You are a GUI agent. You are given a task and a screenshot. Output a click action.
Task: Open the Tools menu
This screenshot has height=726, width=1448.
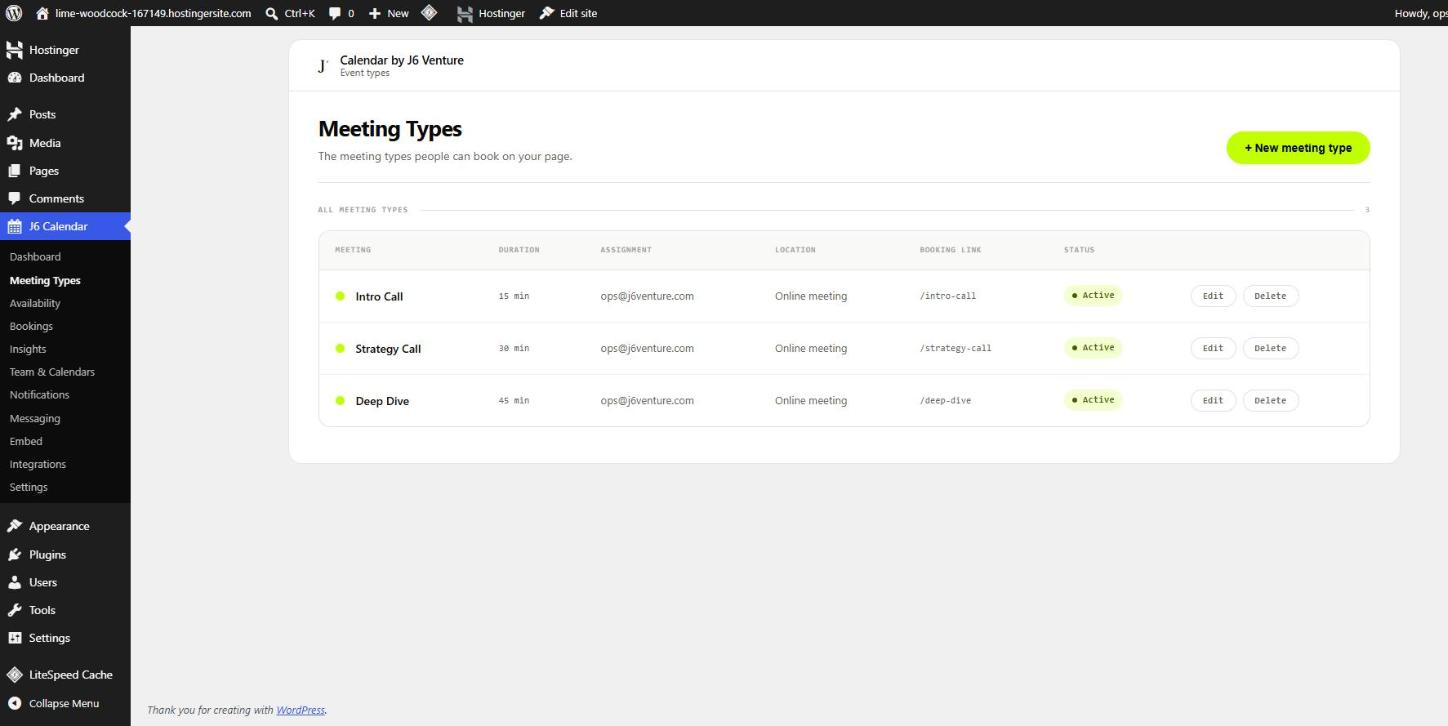(x=65, y=611)
